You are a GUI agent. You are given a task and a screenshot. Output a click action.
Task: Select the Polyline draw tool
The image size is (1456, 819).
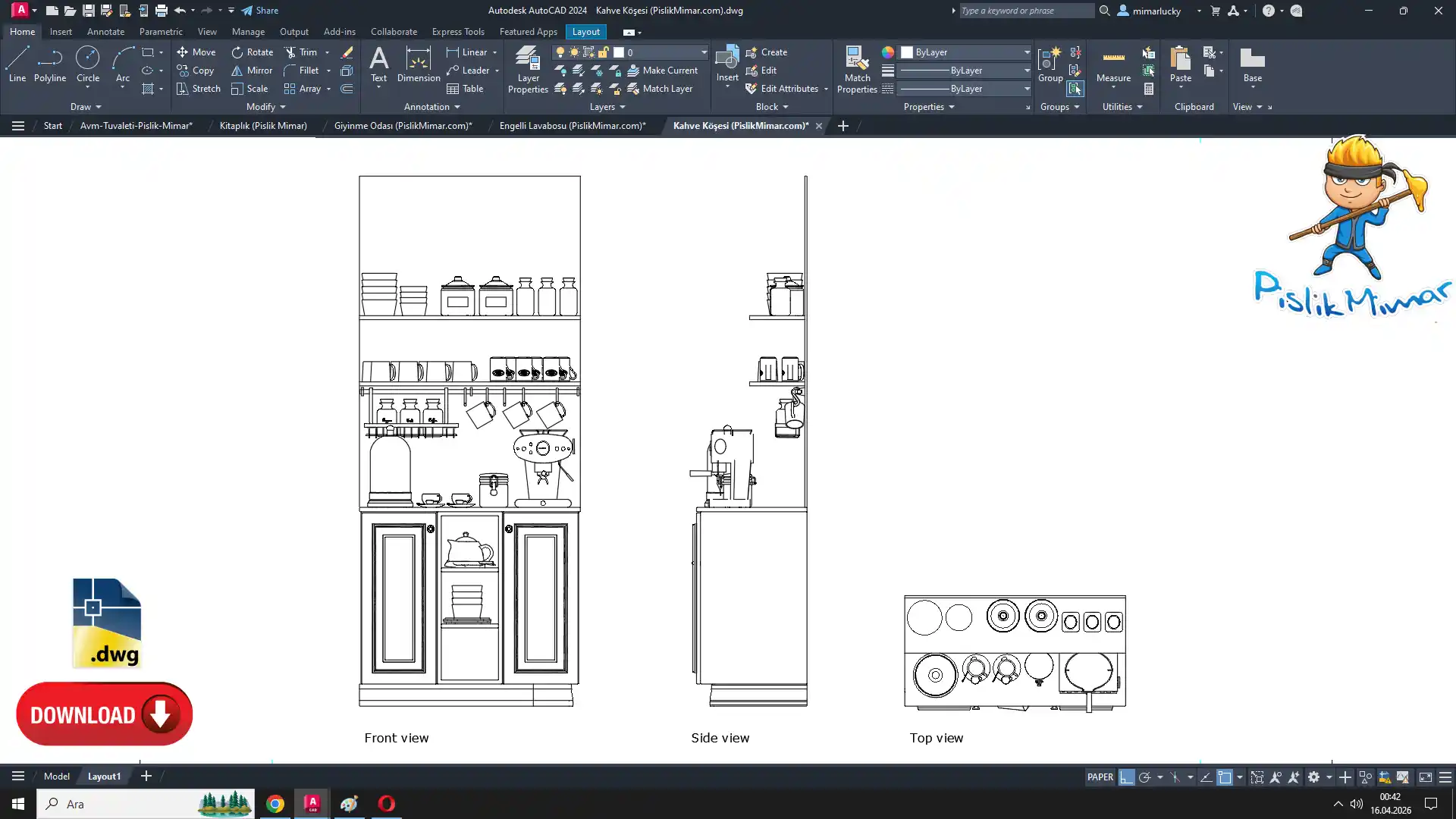point(50,64)
